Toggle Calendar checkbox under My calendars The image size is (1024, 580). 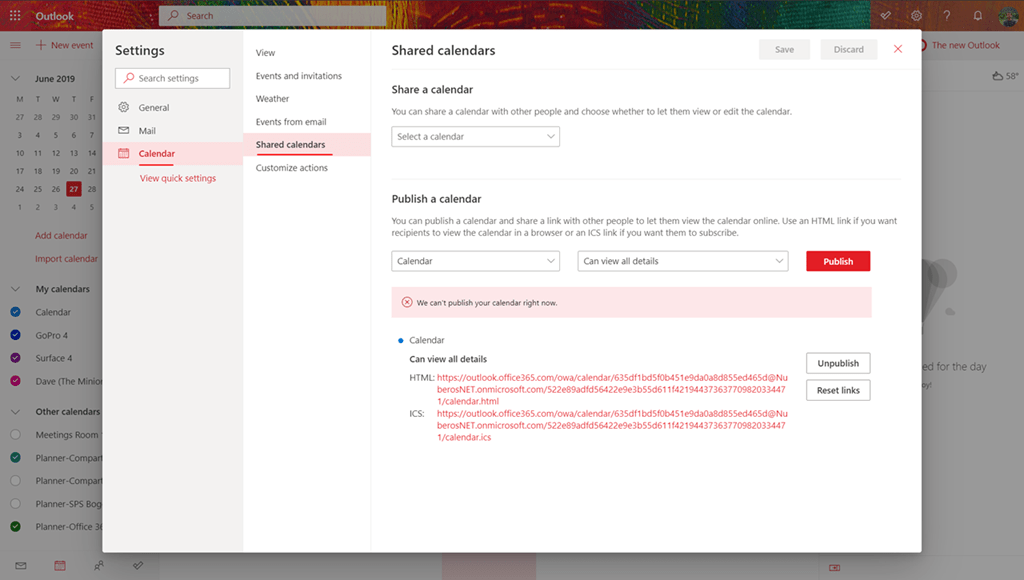click(x=16, y=312)
